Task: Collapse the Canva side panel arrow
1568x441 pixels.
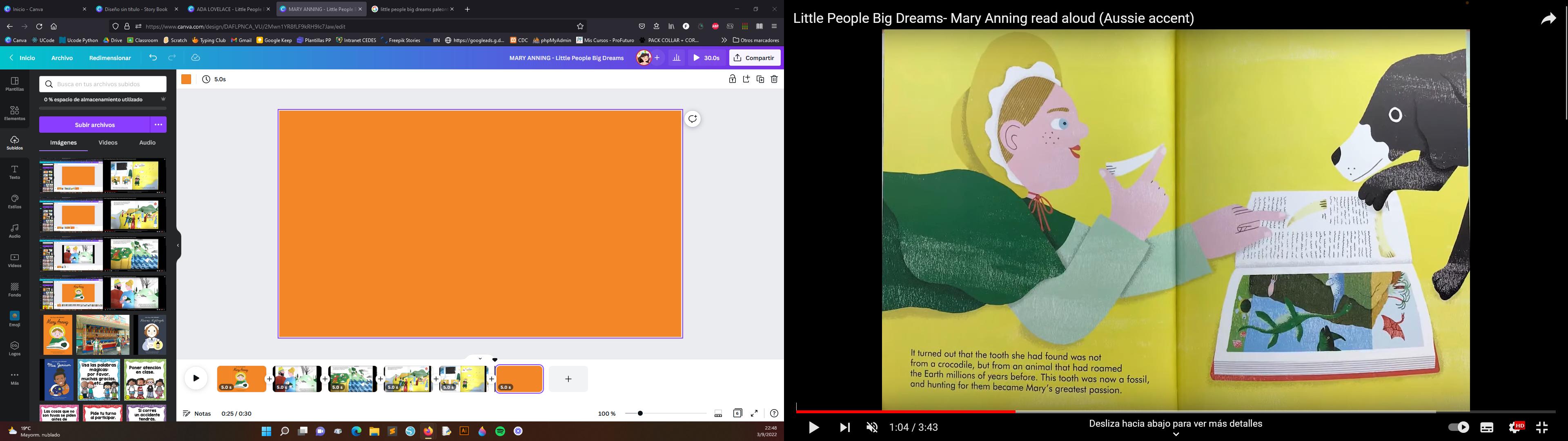Action: 178,245
